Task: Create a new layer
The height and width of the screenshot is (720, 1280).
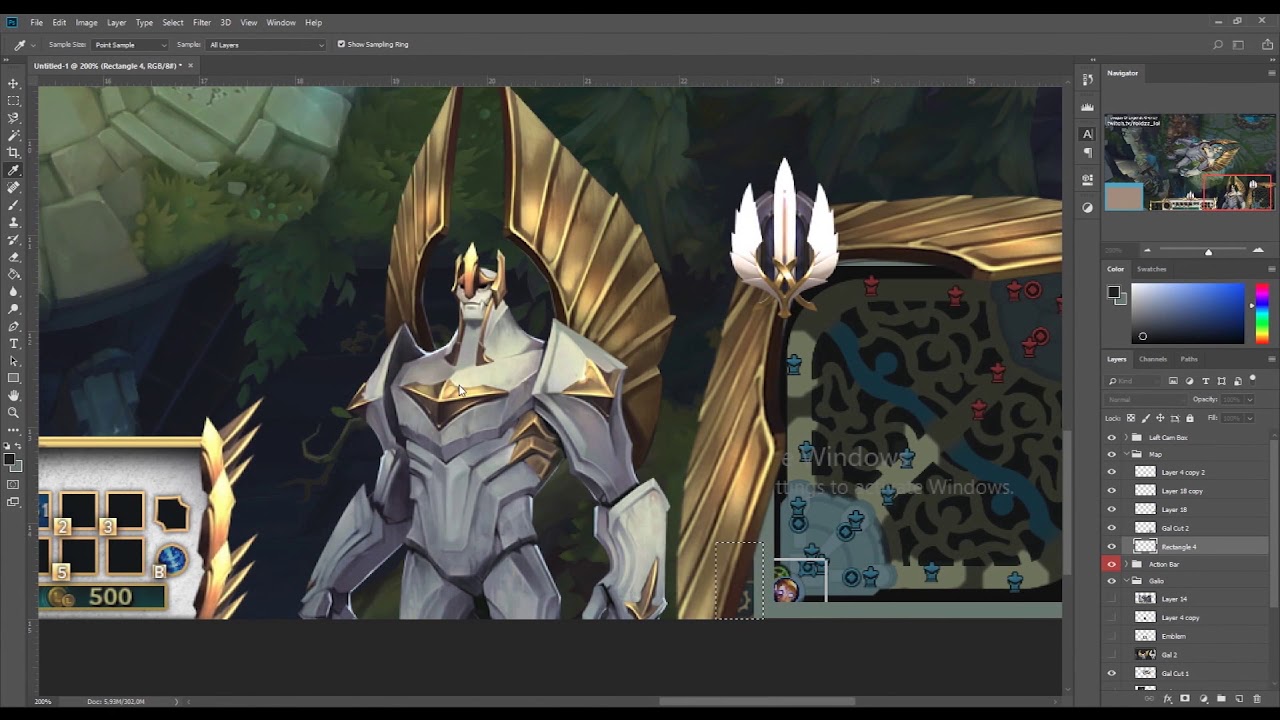Action: coord(1239,699)
